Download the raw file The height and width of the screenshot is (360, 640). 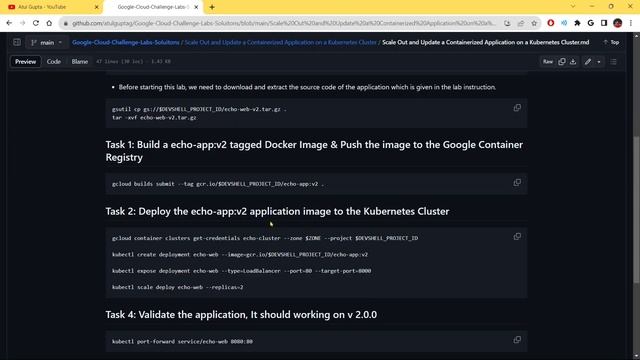[x=573, y=62]
